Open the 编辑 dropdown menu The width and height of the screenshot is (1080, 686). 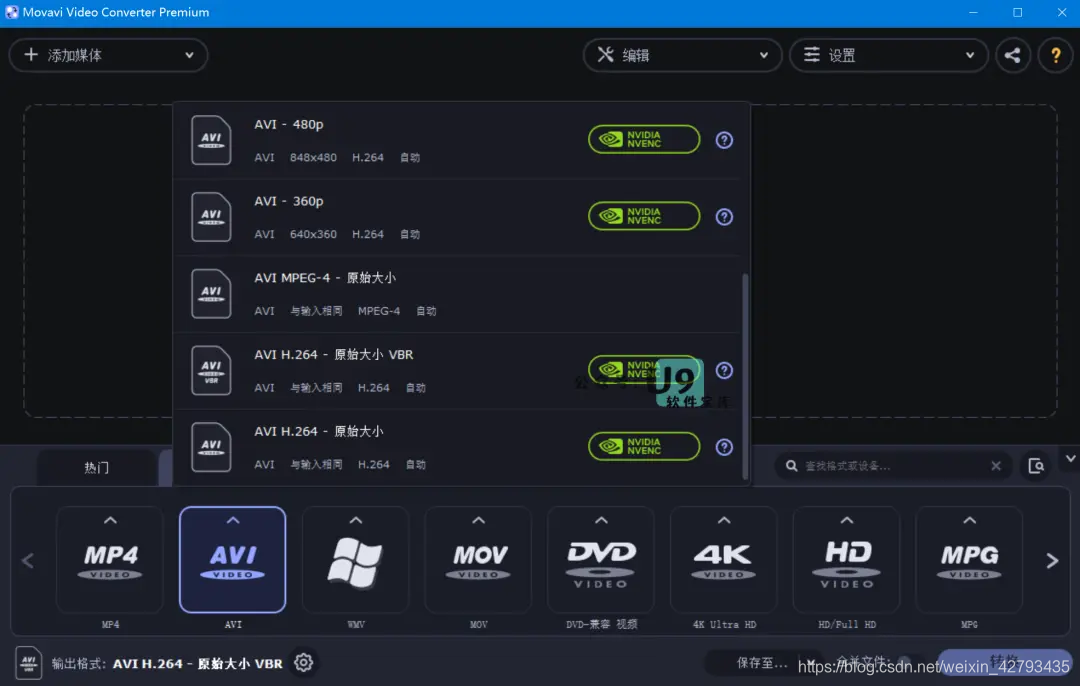682,55
